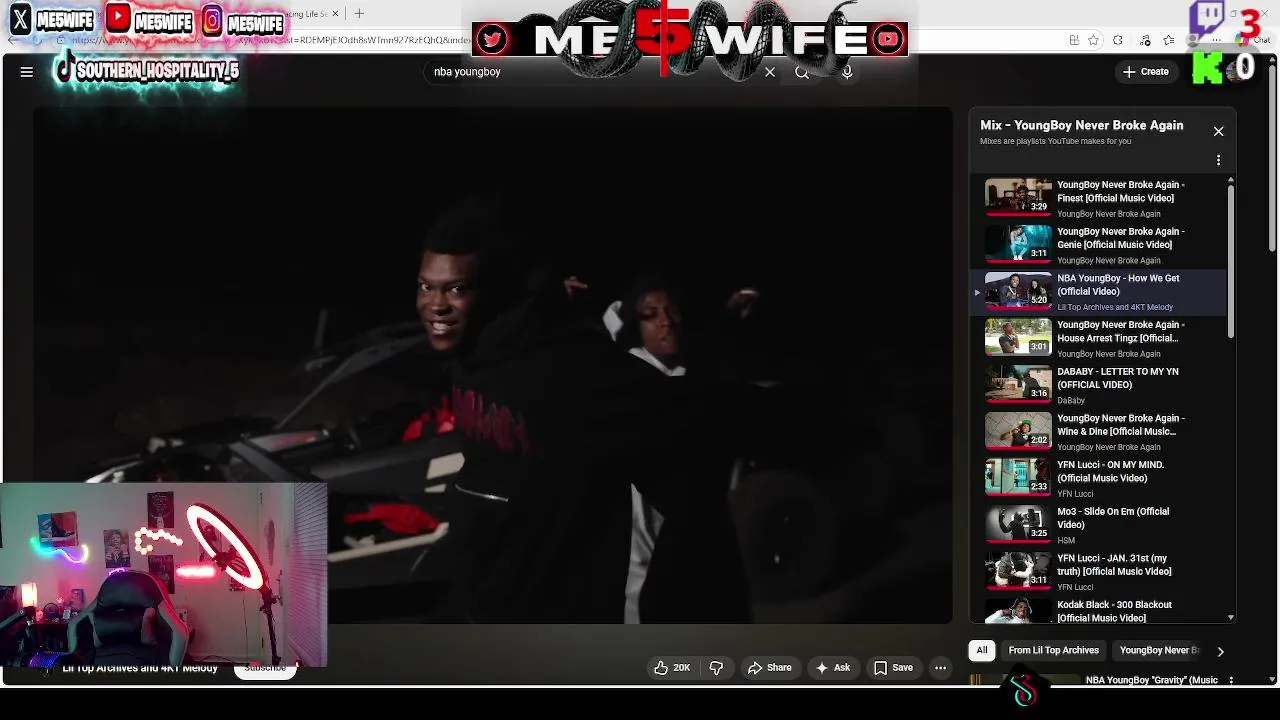Open YFN Lucci 'JAN. 31st' thumbnail
This screenshot has height=720, width=1280.
point(1018,571)
